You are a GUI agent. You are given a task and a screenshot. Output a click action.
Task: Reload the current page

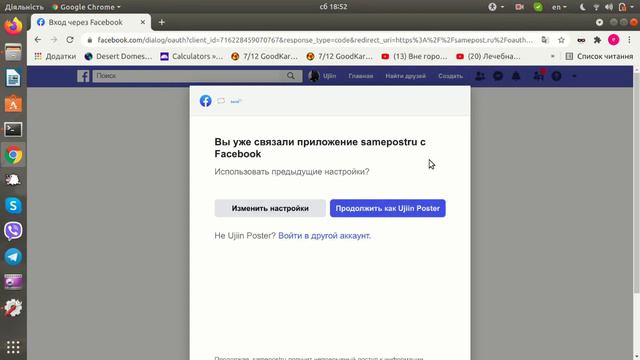coord(70,40)
